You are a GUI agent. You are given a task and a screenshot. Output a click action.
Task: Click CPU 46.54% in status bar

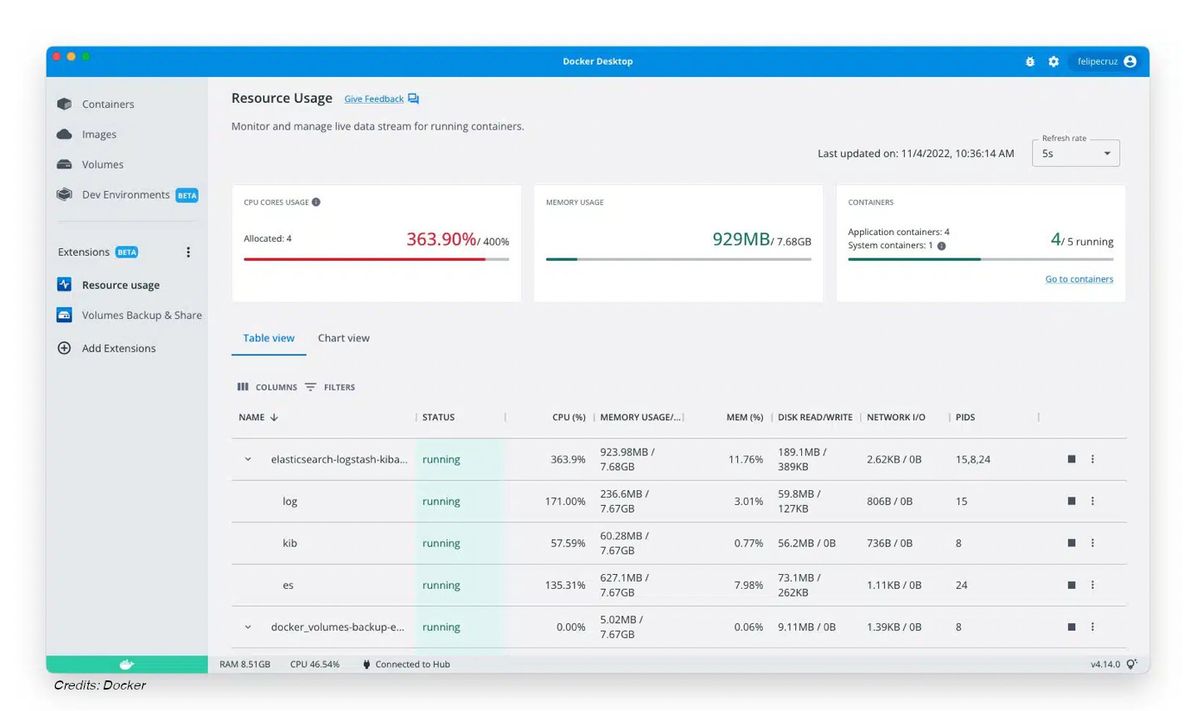point(315,664)
